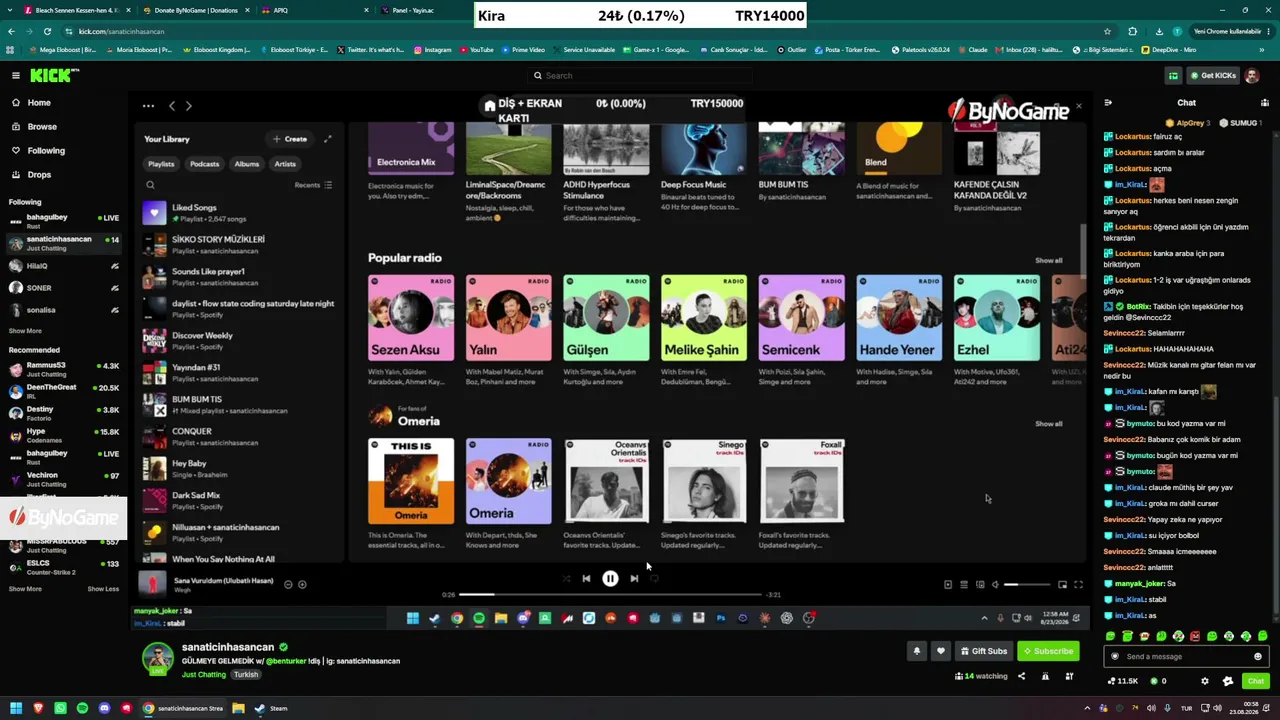Image resolution: width=1280 pixels, height=720 pixels.
Task: Select the Playlists filter chip
Action: [x=161, y=164]
